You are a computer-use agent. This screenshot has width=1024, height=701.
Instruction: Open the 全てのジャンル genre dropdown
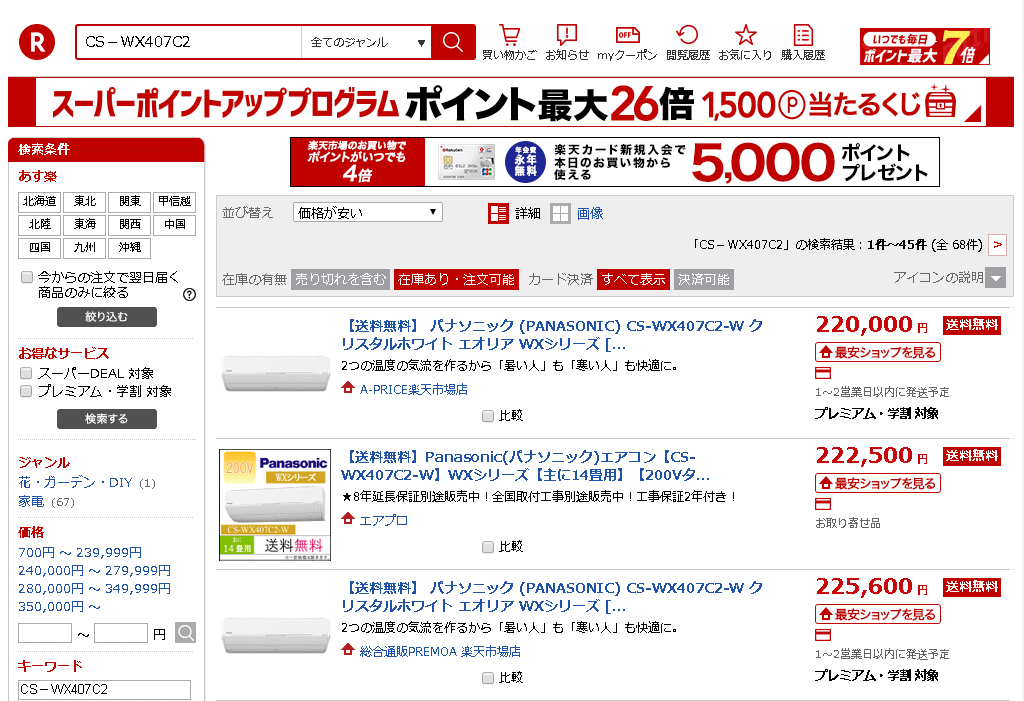click(x=366, y=42)
